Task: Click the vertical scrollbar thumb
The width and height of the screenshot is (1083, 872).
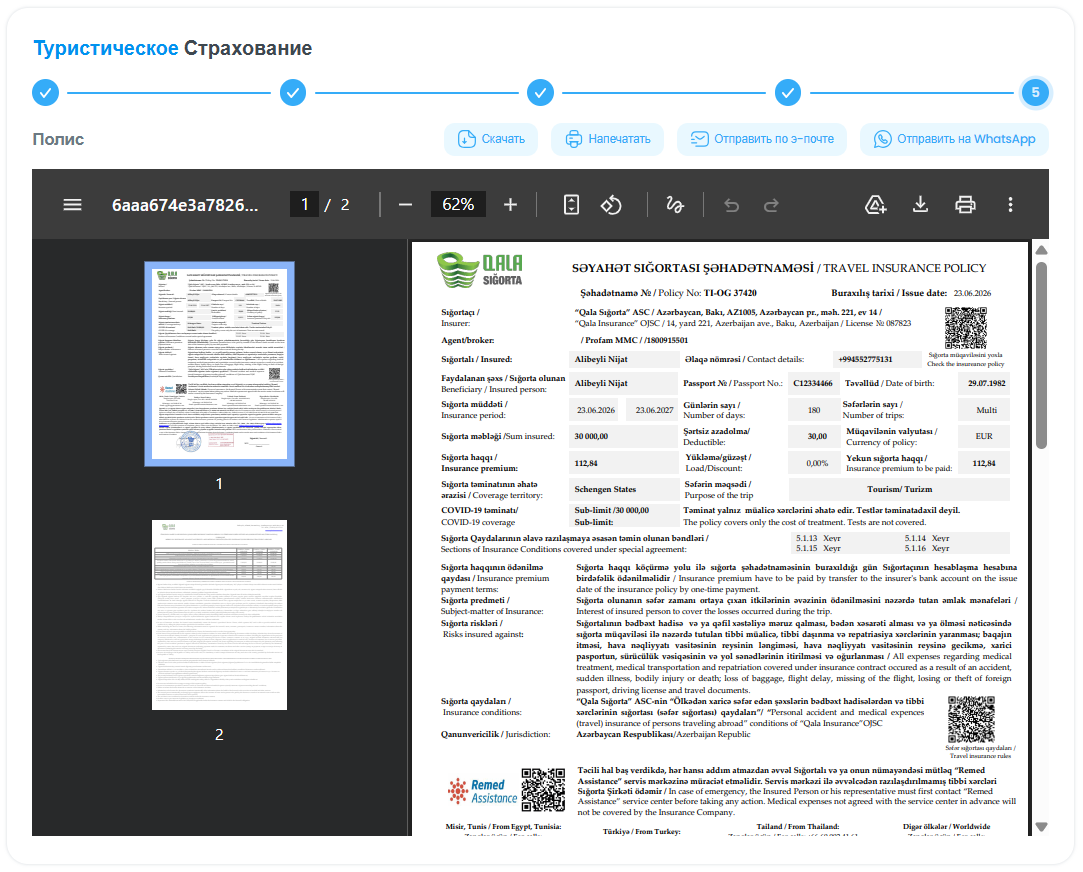Action: tap(1042, 356)
